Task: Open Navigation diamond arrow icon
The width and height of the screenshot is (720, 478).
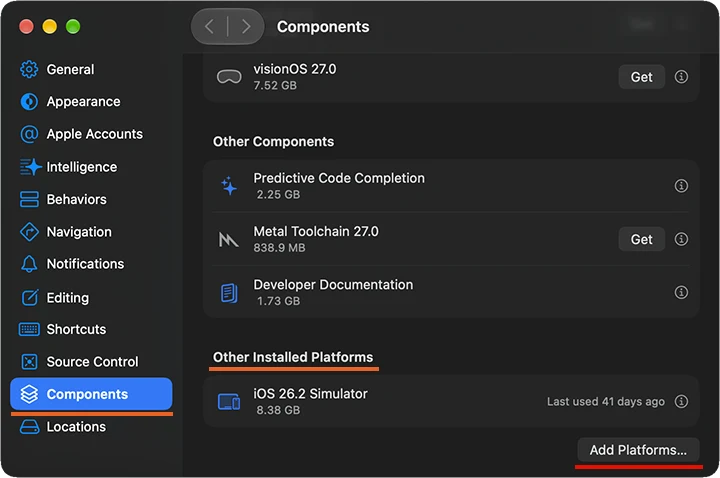Action: click(29, 232)
